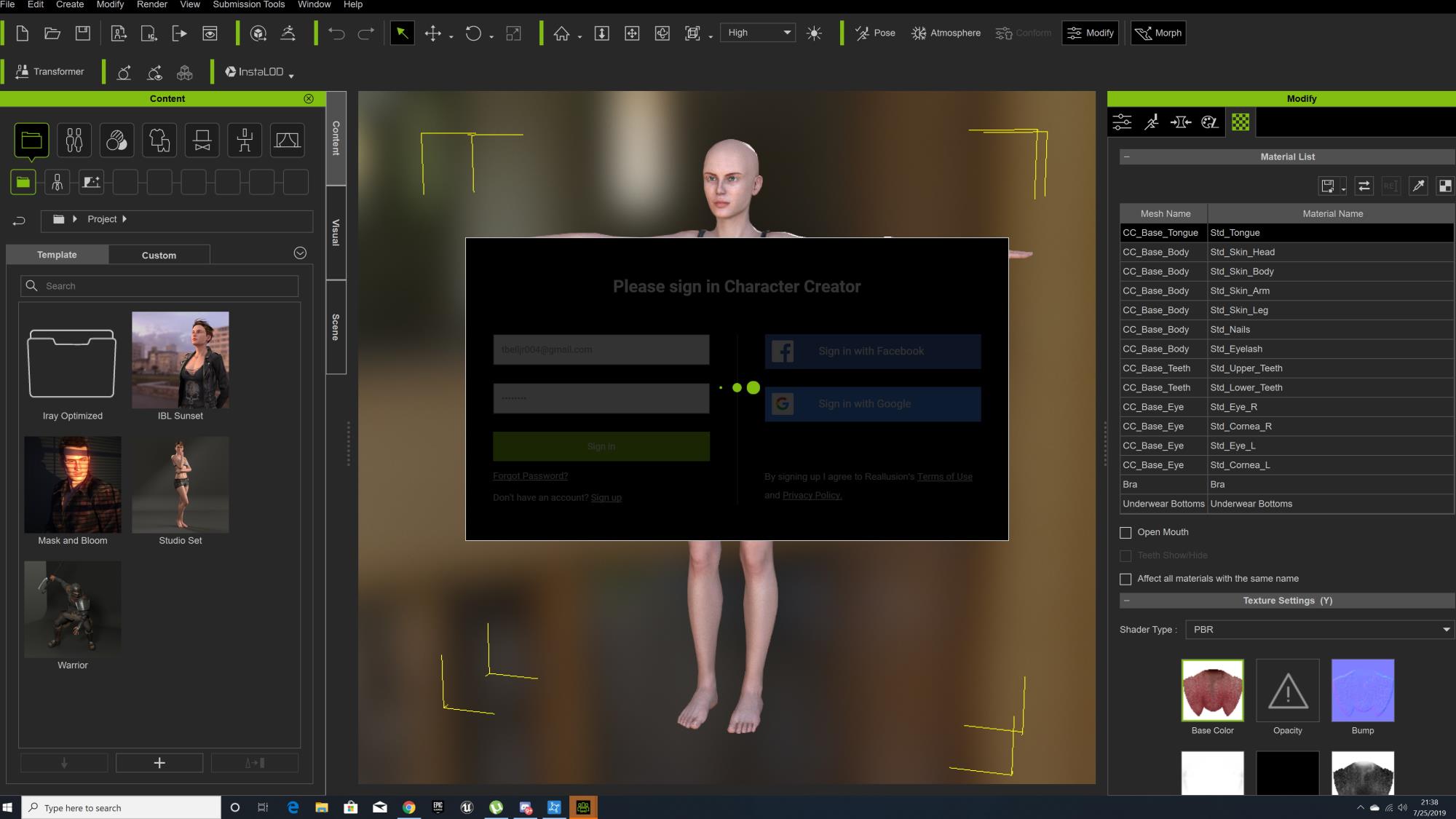Image resolution: width=1456 pixels, height=819 pixels.
Task: Select the Warrior template
Action: tap(73, 609)
